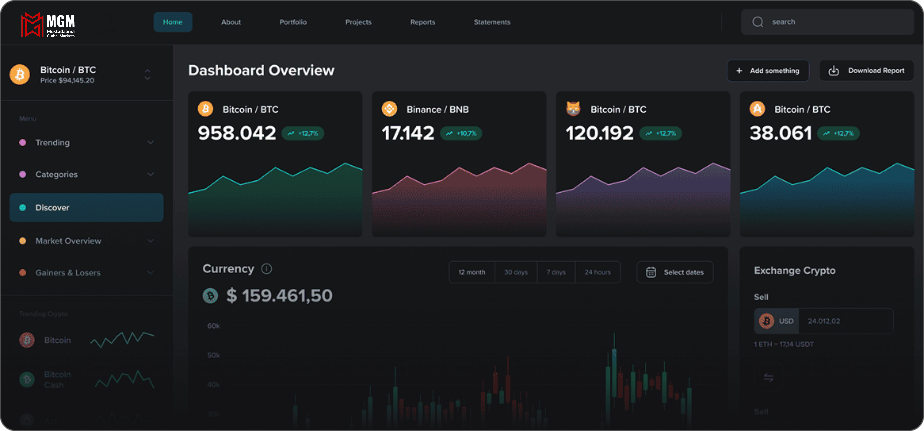The height and width of the screenshot is (431, 924).
Task: Expand the Trending menu chevron
Action: tap(150, 143)
